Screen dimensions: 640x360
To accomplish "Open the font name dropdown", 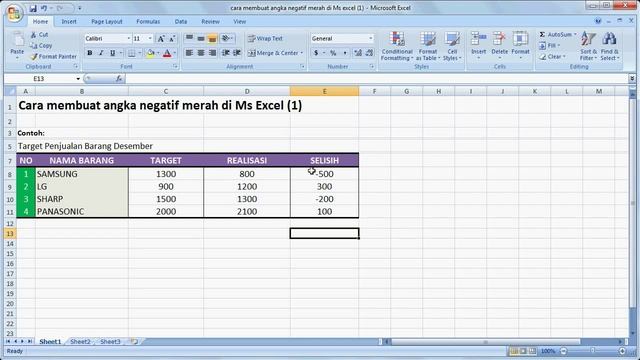I will (128, 39).
